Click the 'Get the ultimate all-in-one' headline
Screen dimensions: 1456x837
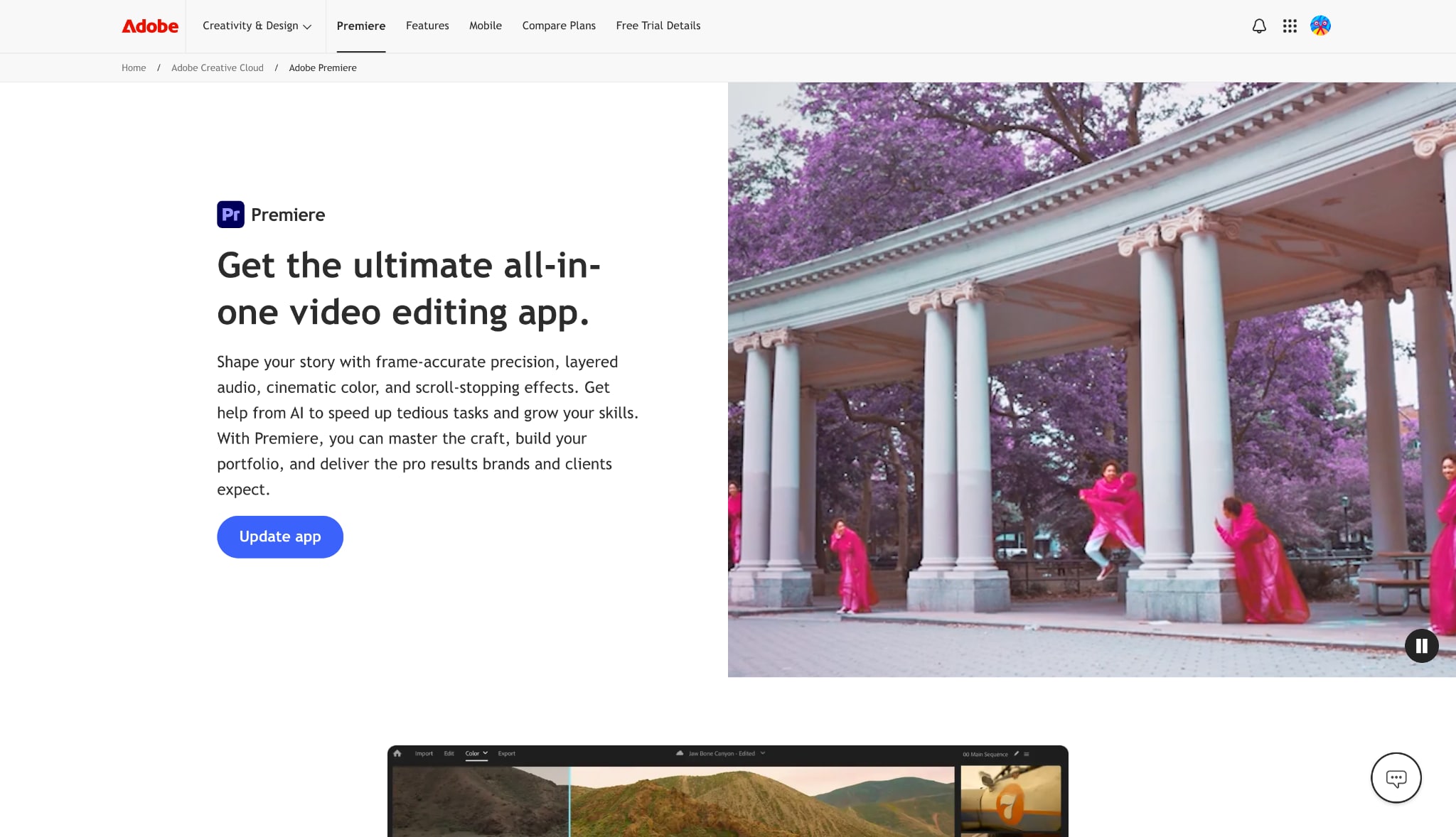click(409, 288)
